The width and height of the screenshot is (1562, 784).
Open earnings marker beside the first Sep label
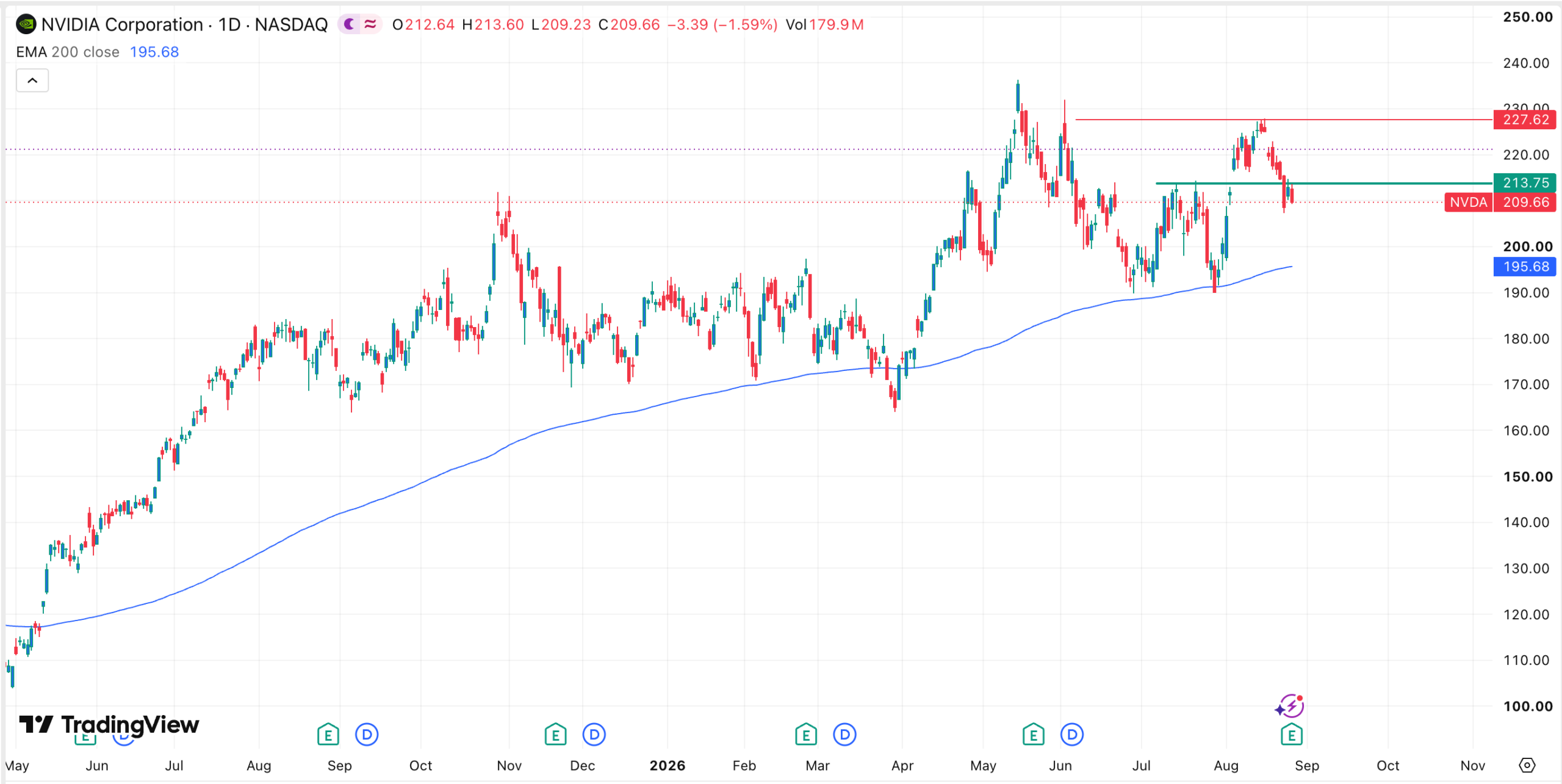pos(328,735)
